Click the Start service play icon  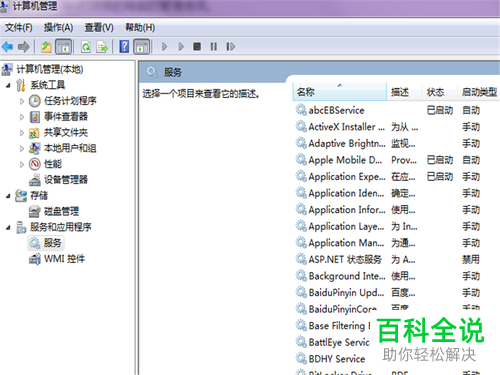164,46
